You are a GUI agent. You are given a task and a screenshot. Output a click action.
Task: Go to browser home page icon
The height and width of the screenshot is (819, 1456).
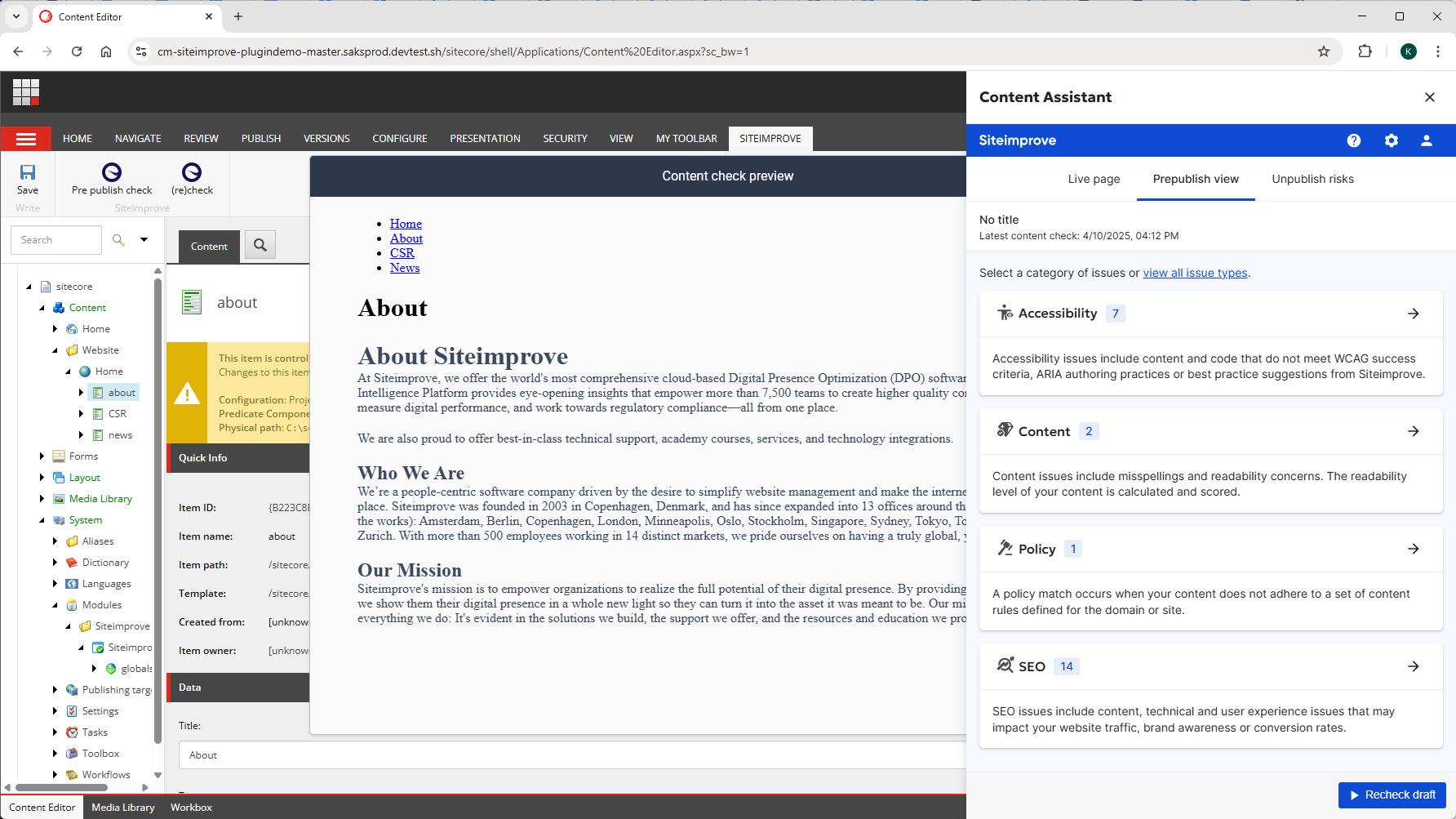point(106,51)
